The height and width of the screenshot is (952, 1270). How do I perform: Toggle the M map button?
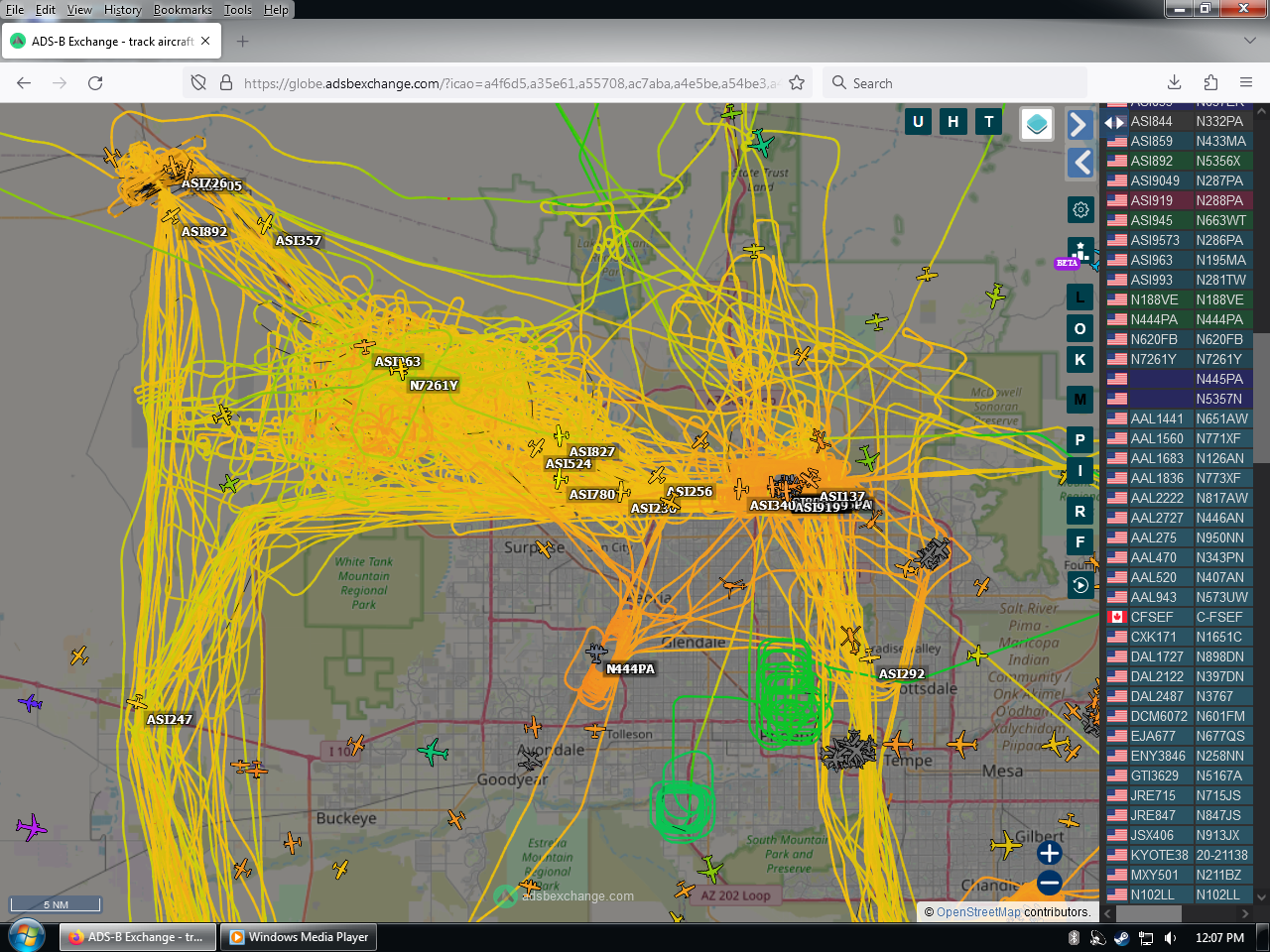[1080, 400]
